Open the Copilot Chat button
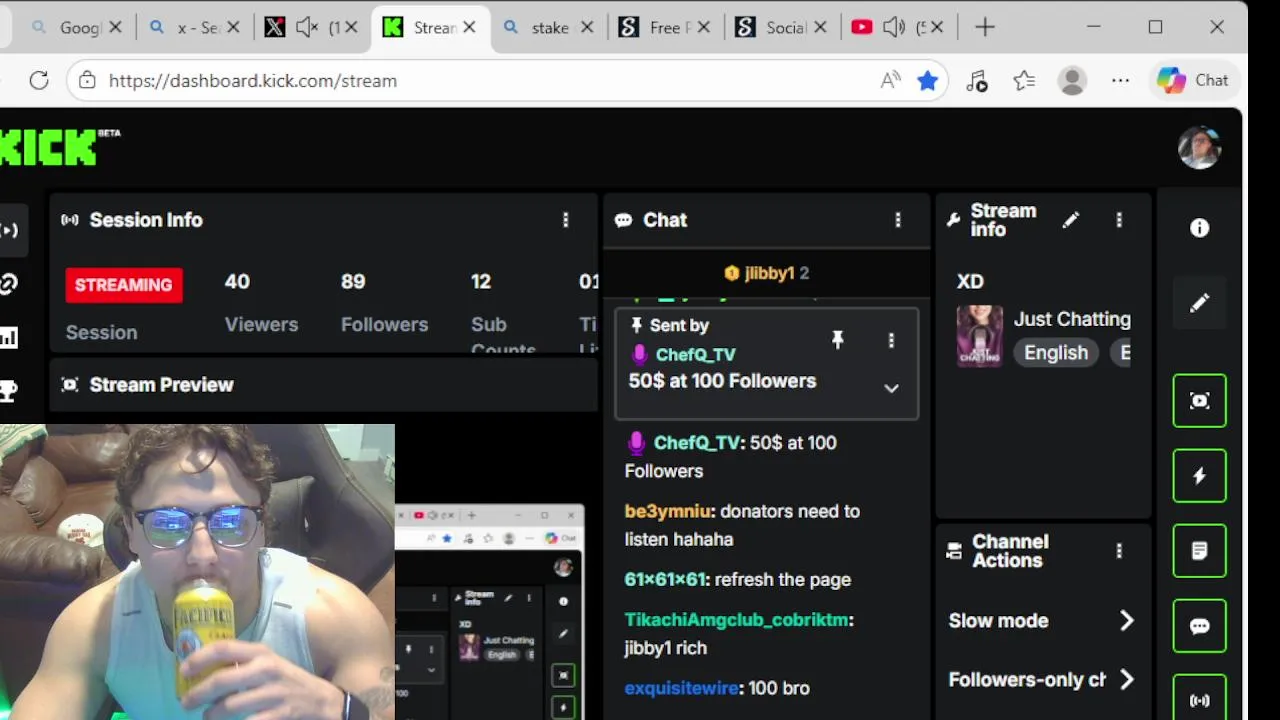1280x720 pixels. pos(1193,81)
